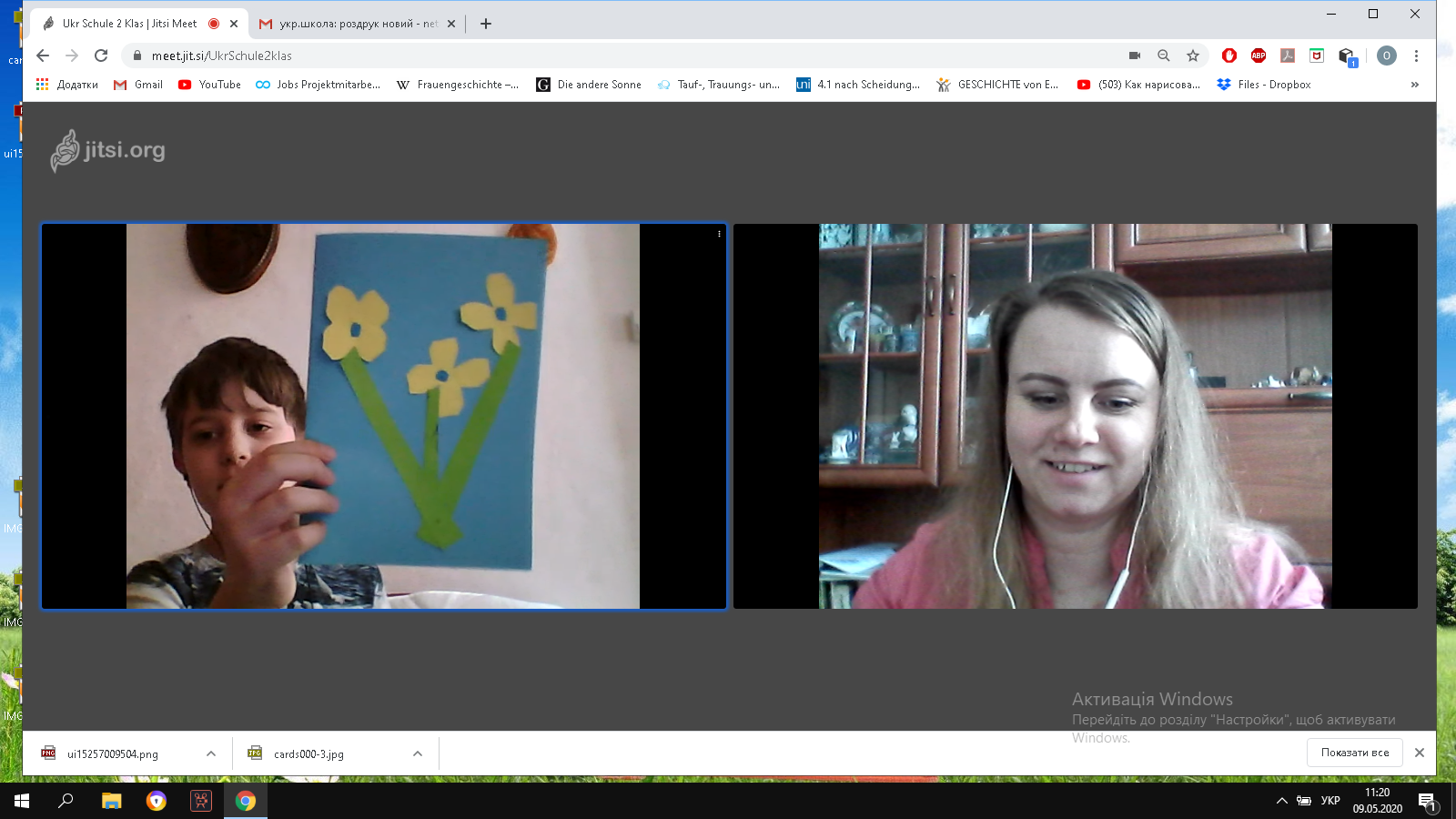Switch to the Gmail укр.школа tab

tap(357, 24)
